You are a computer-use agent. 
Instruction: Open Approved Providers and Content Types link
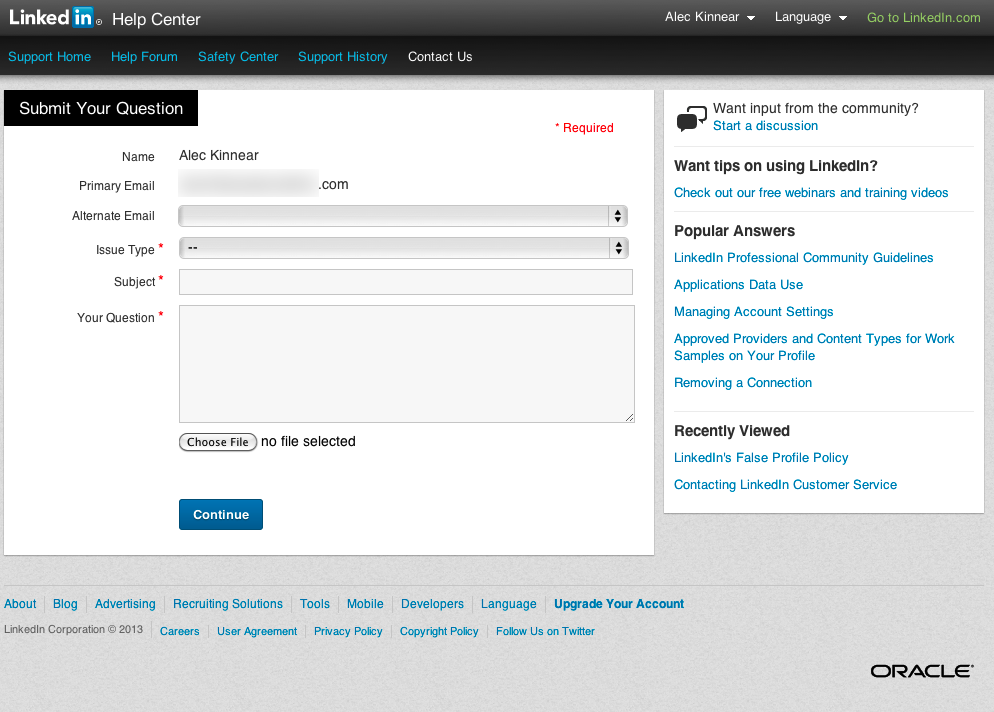[x=814, y=347]
